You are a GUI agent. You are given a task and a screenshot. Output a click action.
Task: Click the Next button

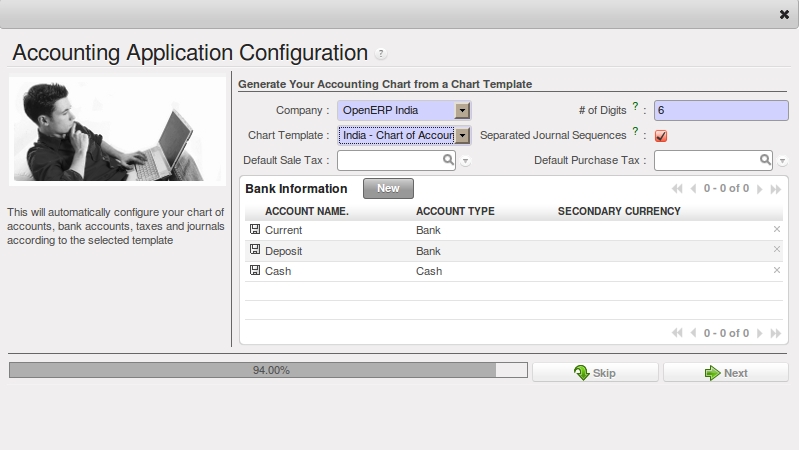(x=726, y=373)
